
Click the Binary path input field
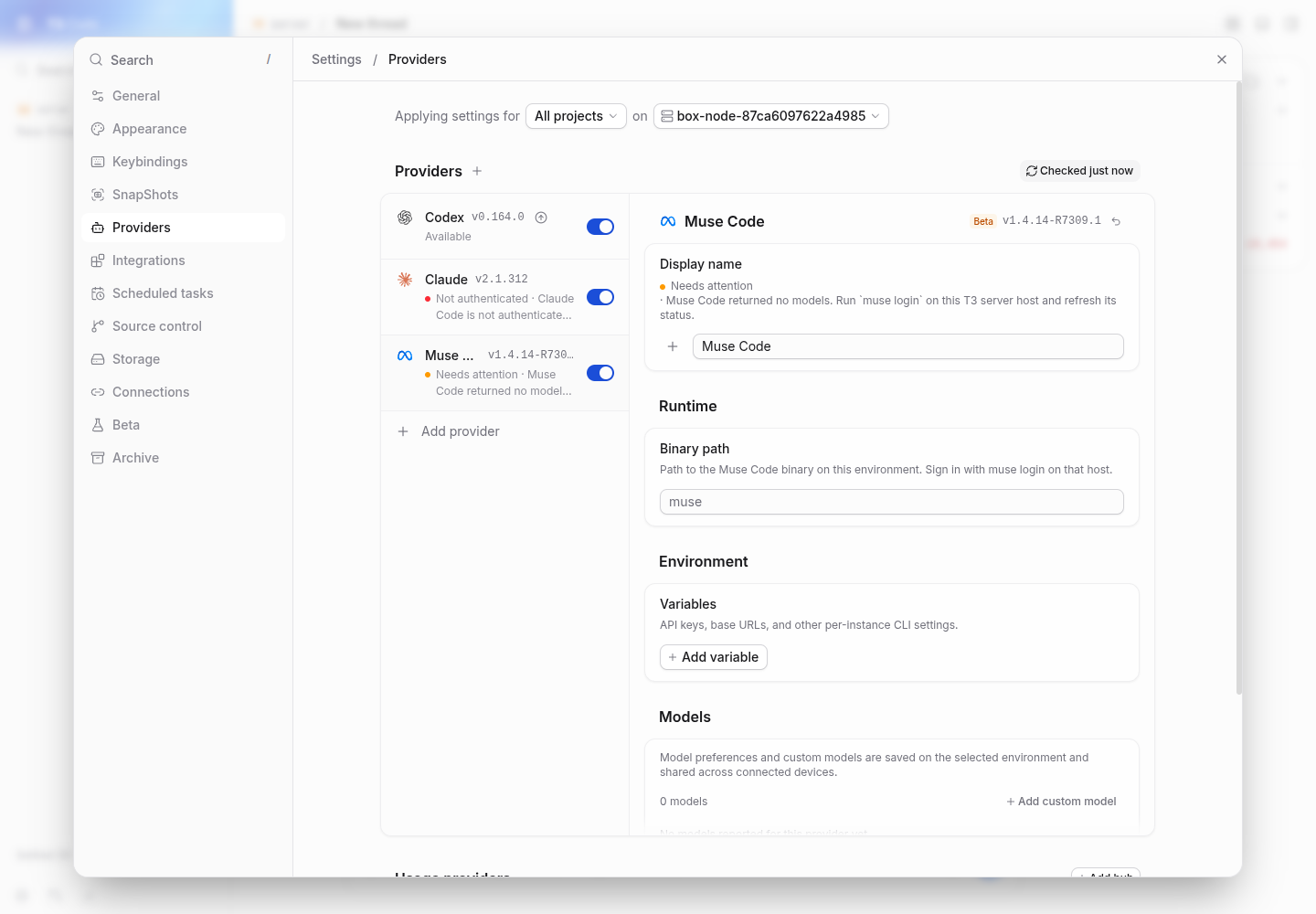(x=892, y=502)
